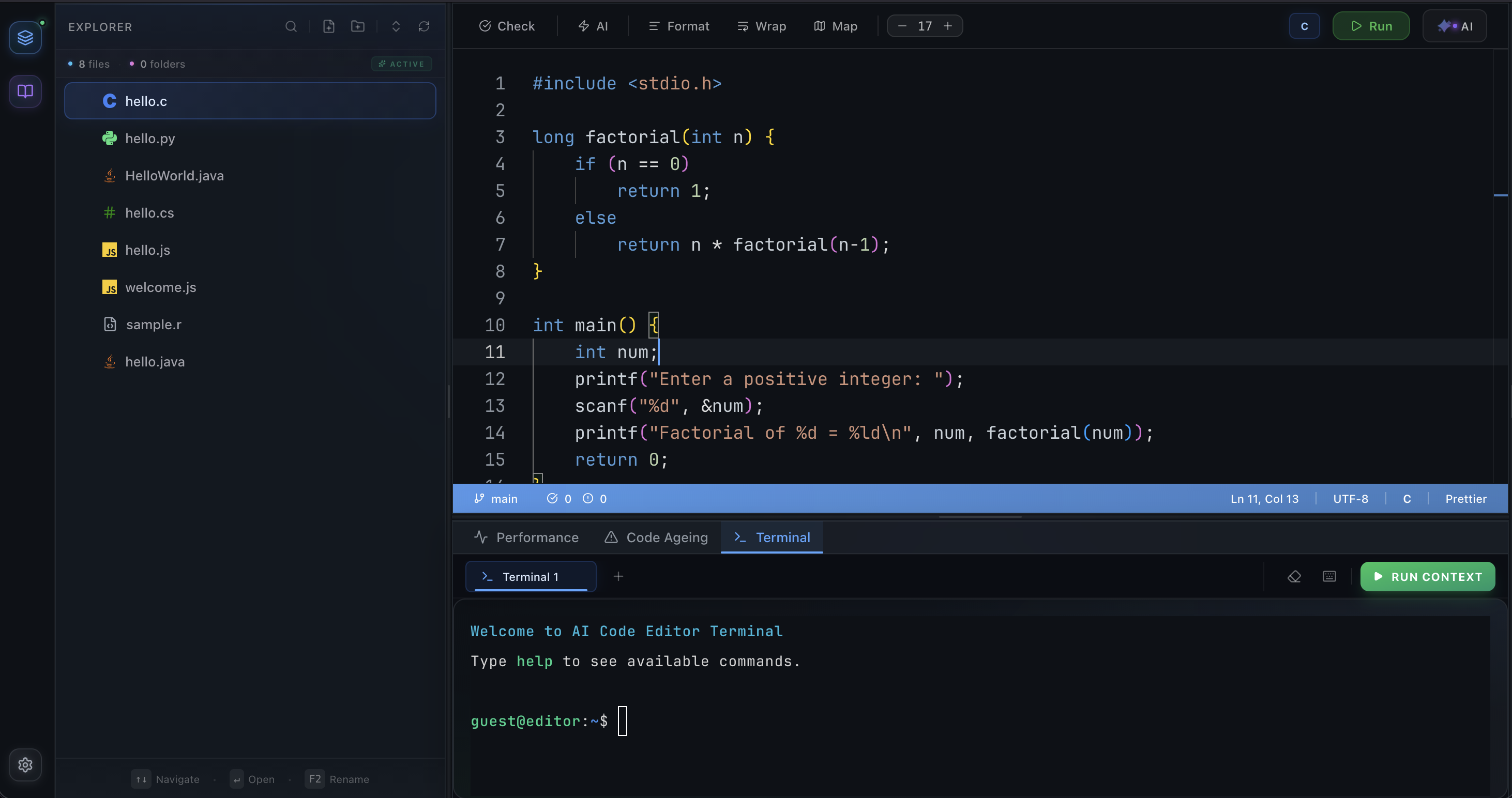Toggle the ACTIVE badge in Explorer

pyautogui.click(x=401, y=64)
